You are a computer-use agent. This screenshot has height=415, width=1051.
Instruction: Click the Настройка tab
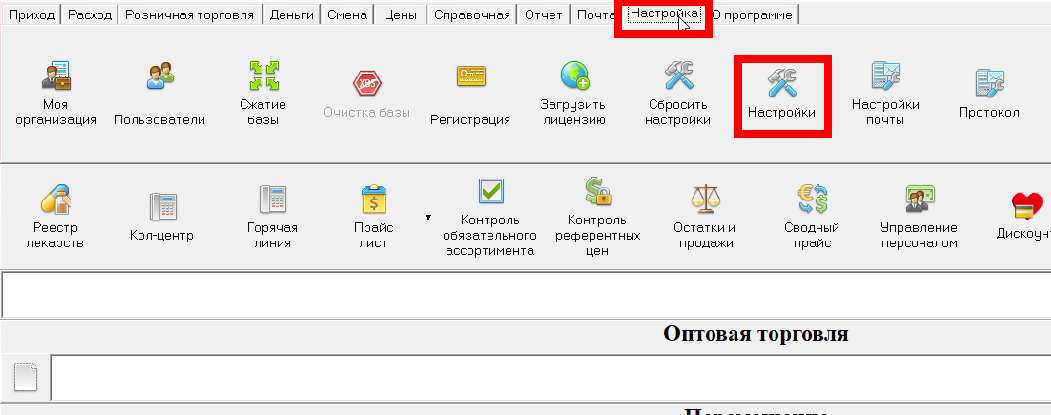click(664, 13)
